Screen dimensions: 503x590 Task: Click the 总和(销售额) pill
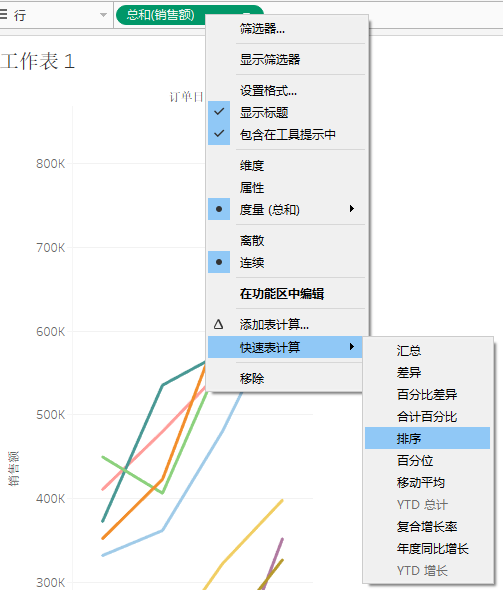161,15
